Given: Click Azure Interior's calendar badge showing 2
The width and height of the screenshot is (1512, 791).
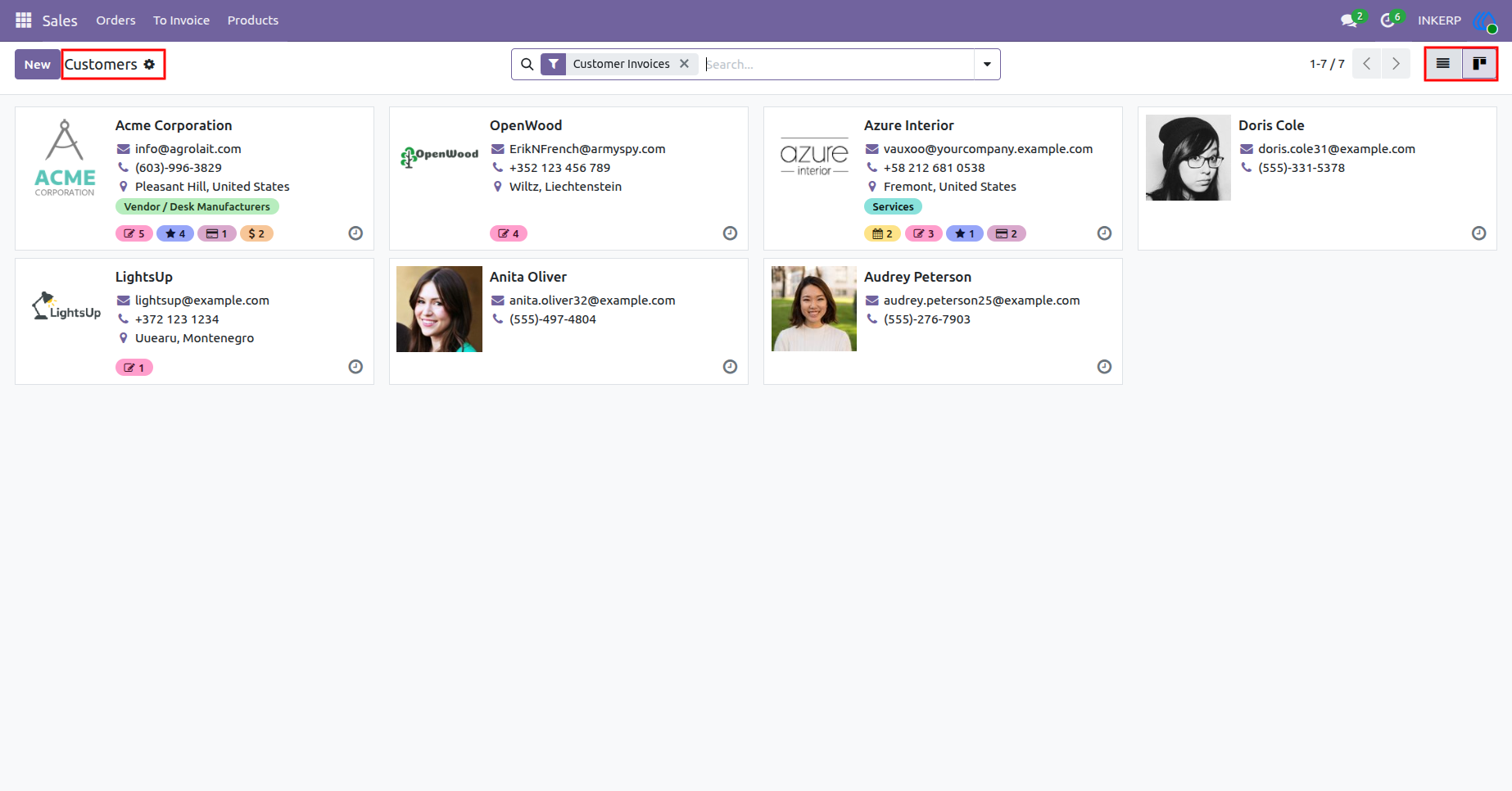Looking at the screenshot, I should (x=883, y=233).
